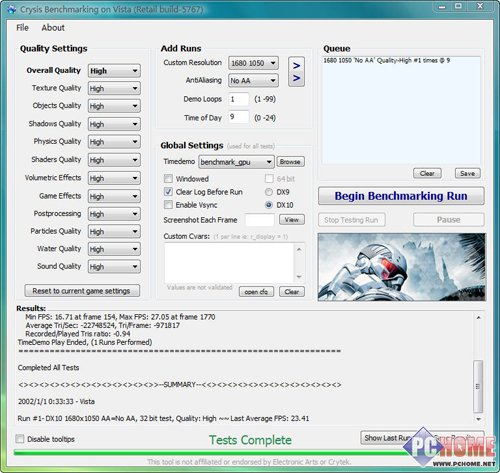This screenshot has width=500, height=473.
Task: Enable the Windowed checkbox
Action: click(x=168, y=179)
